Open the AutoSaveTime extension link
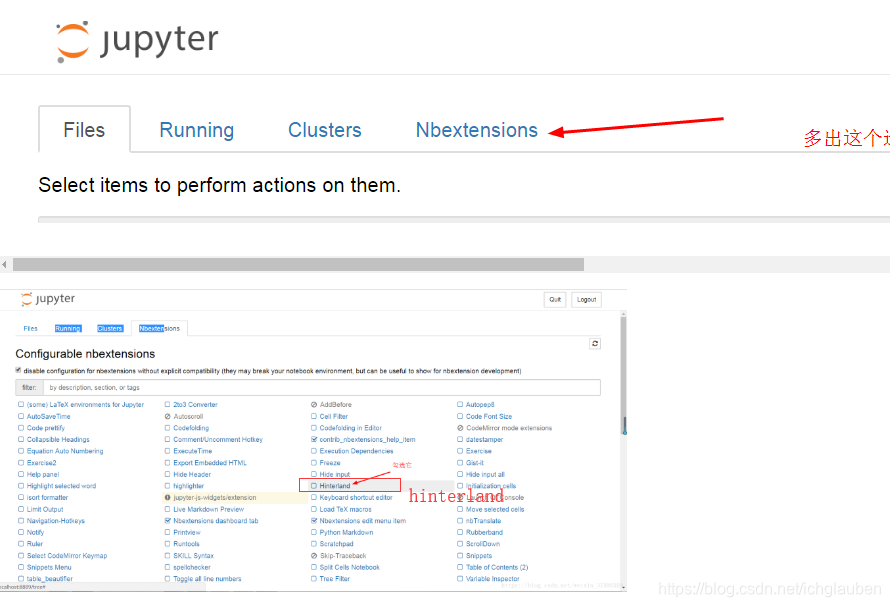This screenshot has height=607, width=890. [x=48, y=416]
